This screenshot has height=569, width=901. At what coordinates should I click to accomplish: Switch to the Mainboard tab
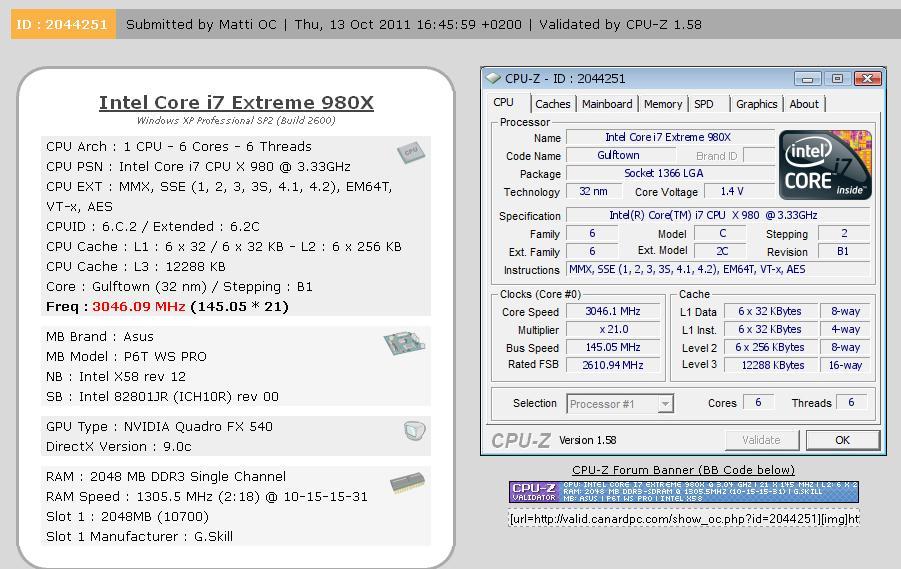[x=607, y=104]
